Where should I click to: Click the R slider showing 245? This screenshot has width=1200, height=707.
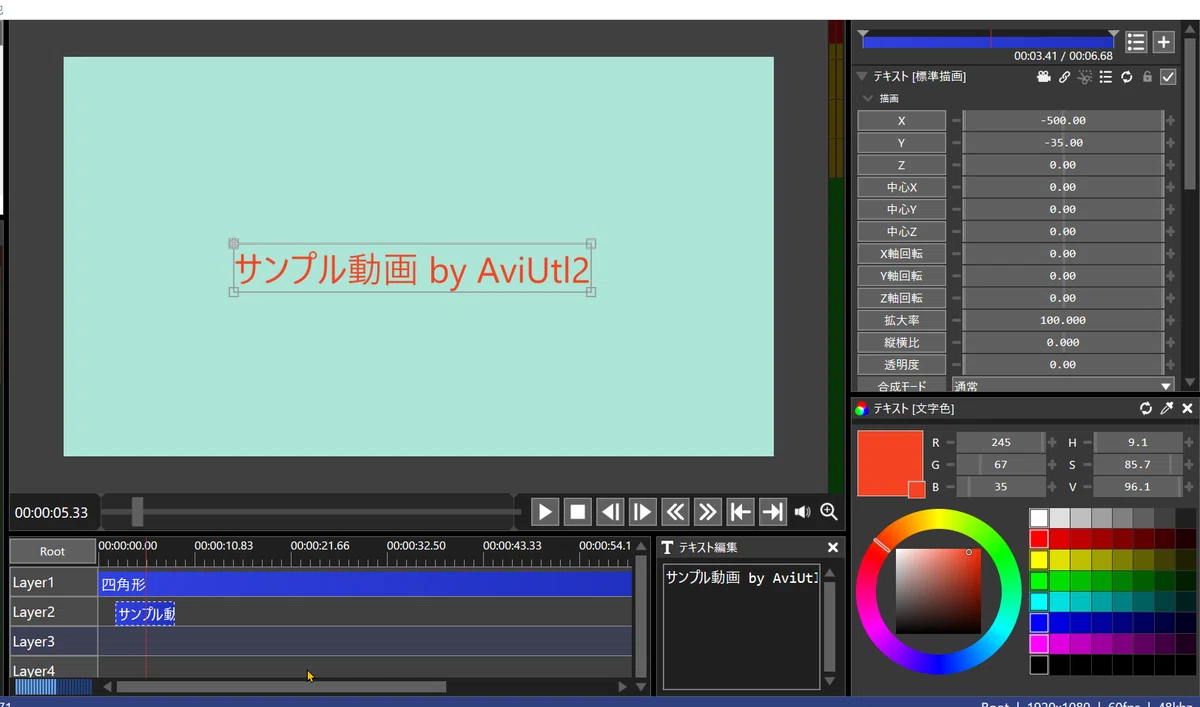point(1001,442)
